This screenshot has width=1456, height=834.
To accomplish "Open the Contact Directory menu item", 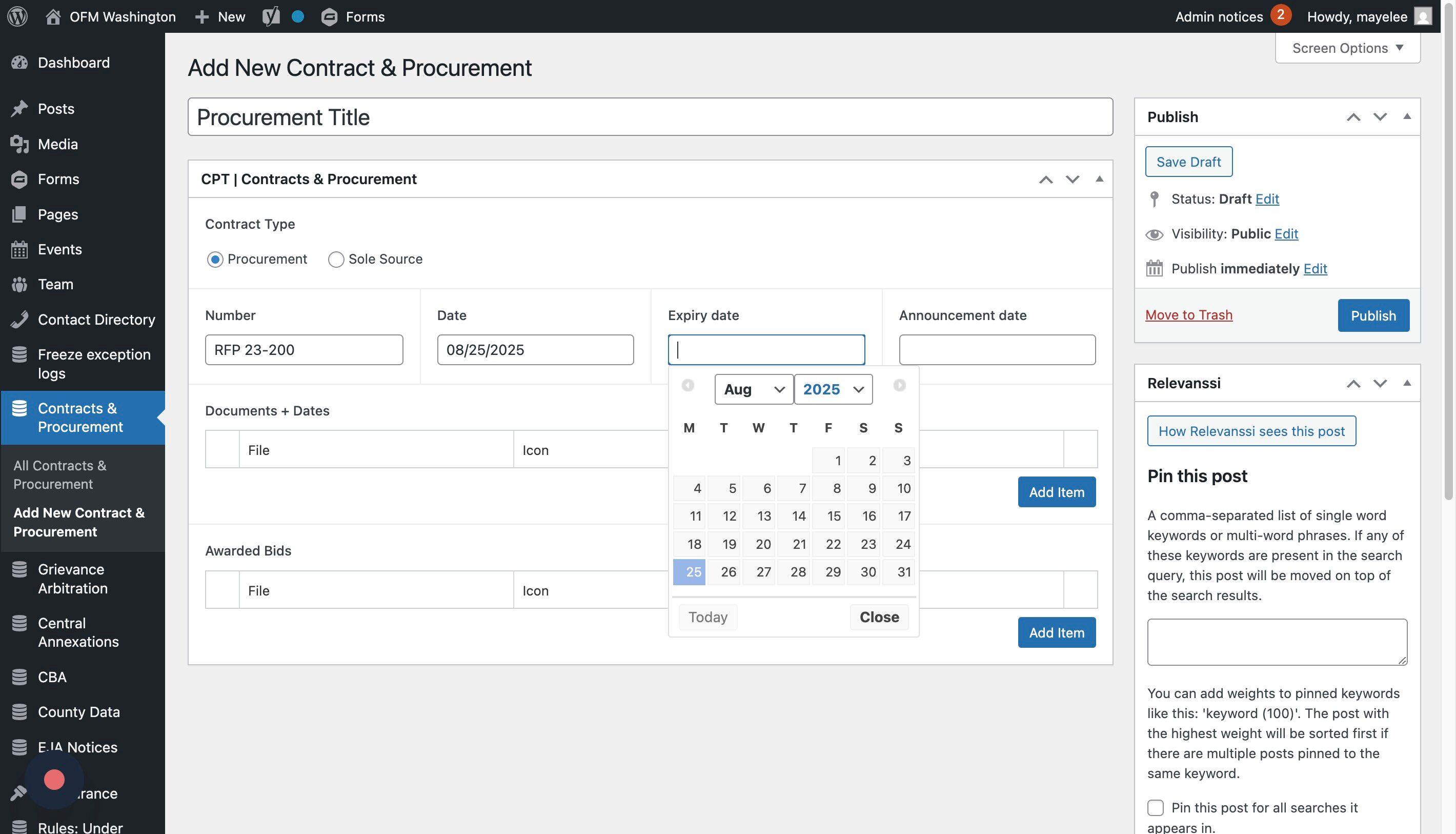I will 96,320.
